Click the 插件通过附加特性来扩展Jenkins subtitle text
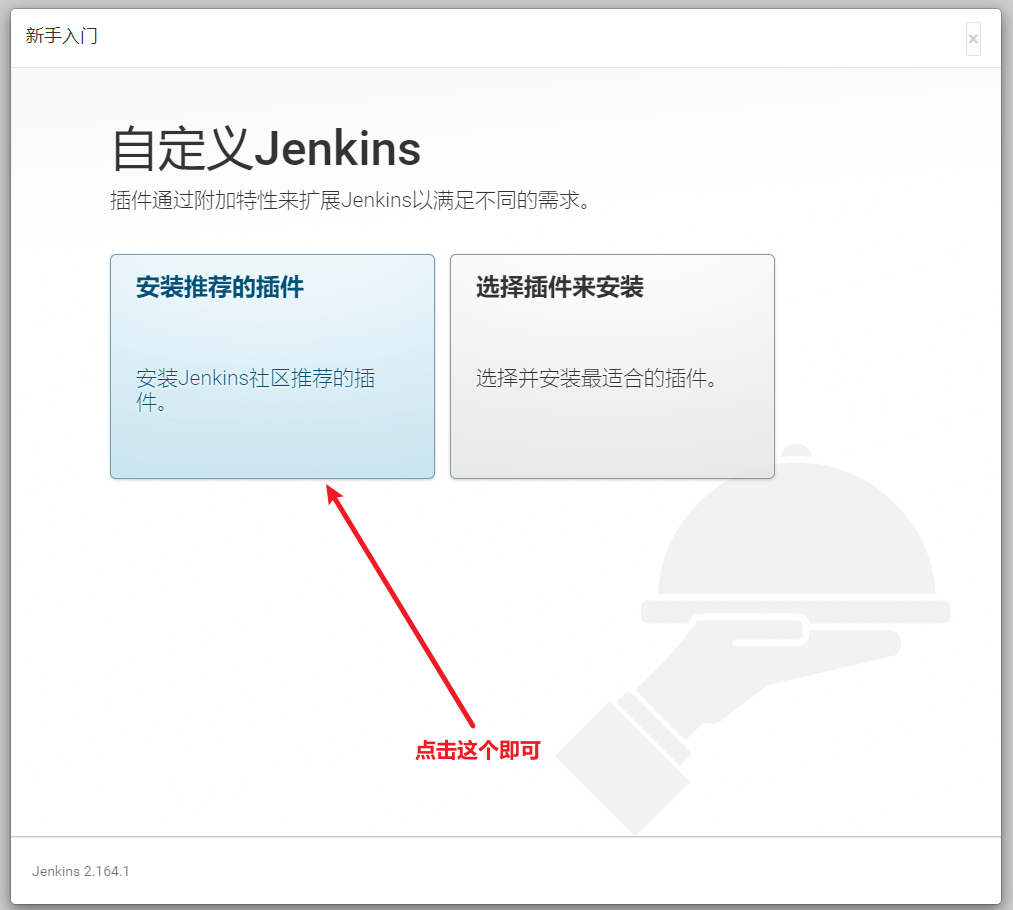This screenshot has height=910, width=1013. pos(350,200)
